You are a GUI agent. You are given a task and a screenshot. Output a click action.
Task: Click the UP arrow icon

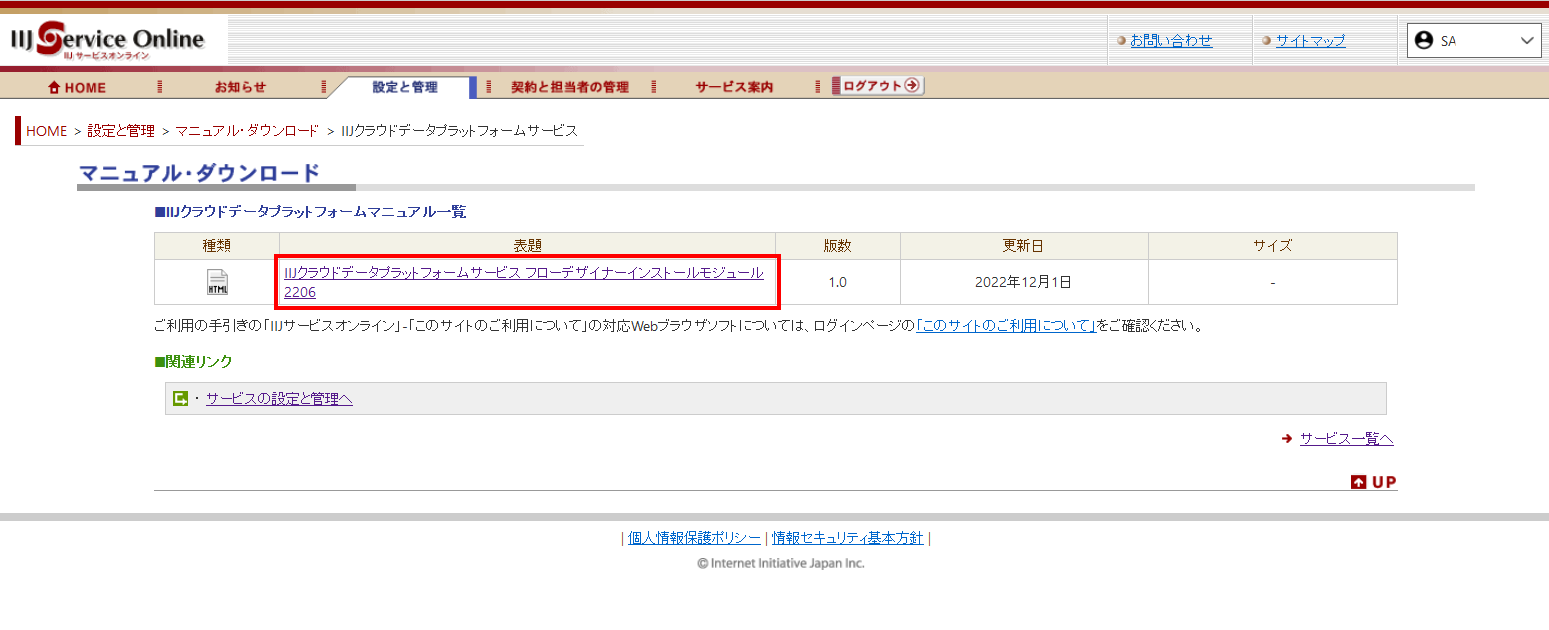pyautogui.click(x=1358, y=482)
